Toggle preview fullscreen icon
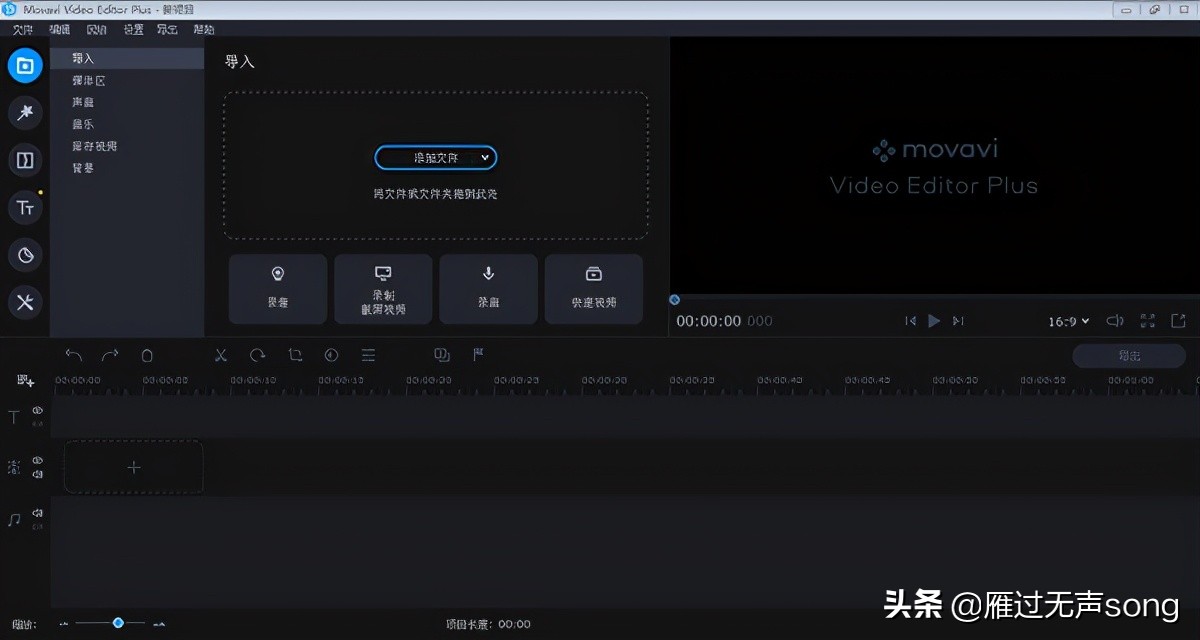1200x640 pixels. [x=1147, y=321]
